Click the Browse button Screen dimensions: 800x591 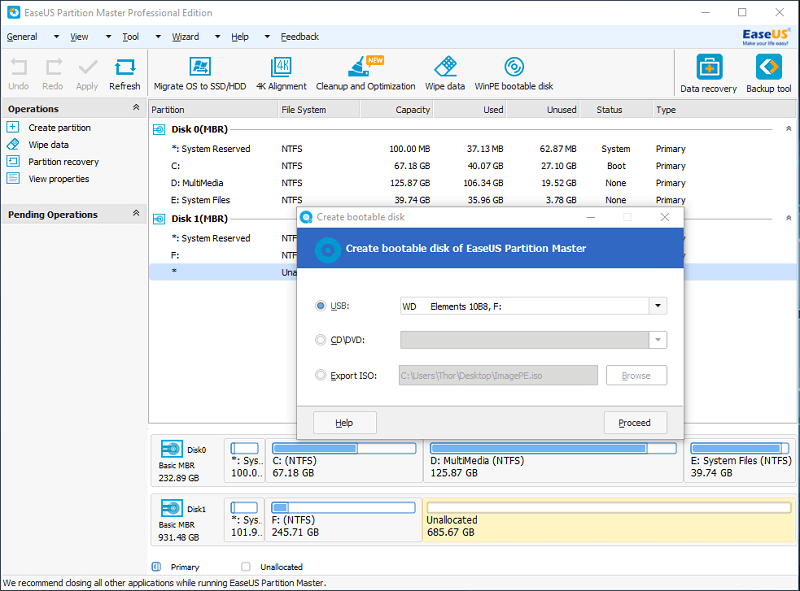point(636,376)
